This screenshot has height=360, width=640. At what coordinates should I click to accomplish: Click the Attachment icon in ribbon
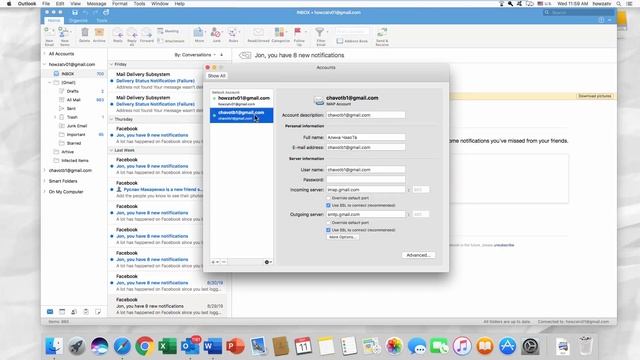click(160, 41)
